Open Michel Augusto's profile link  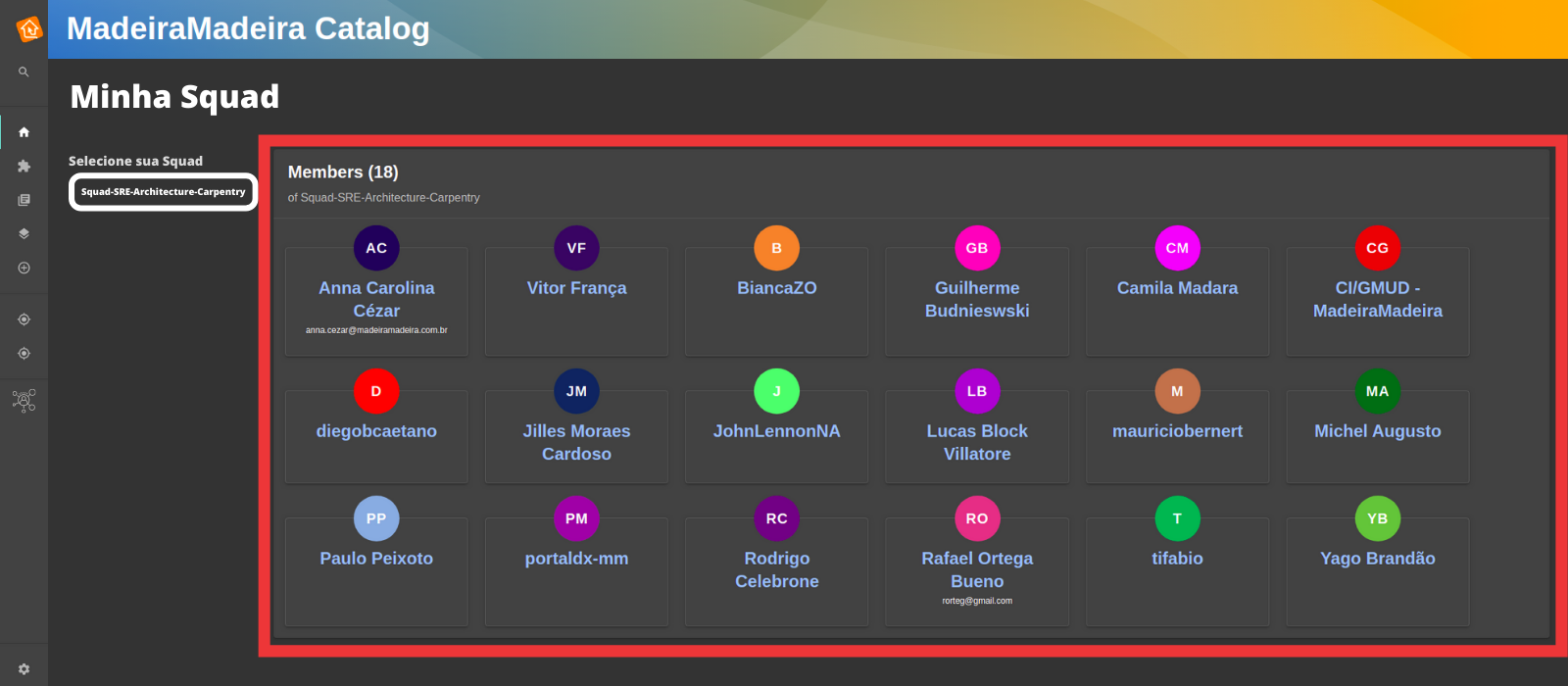[1377, 431]
